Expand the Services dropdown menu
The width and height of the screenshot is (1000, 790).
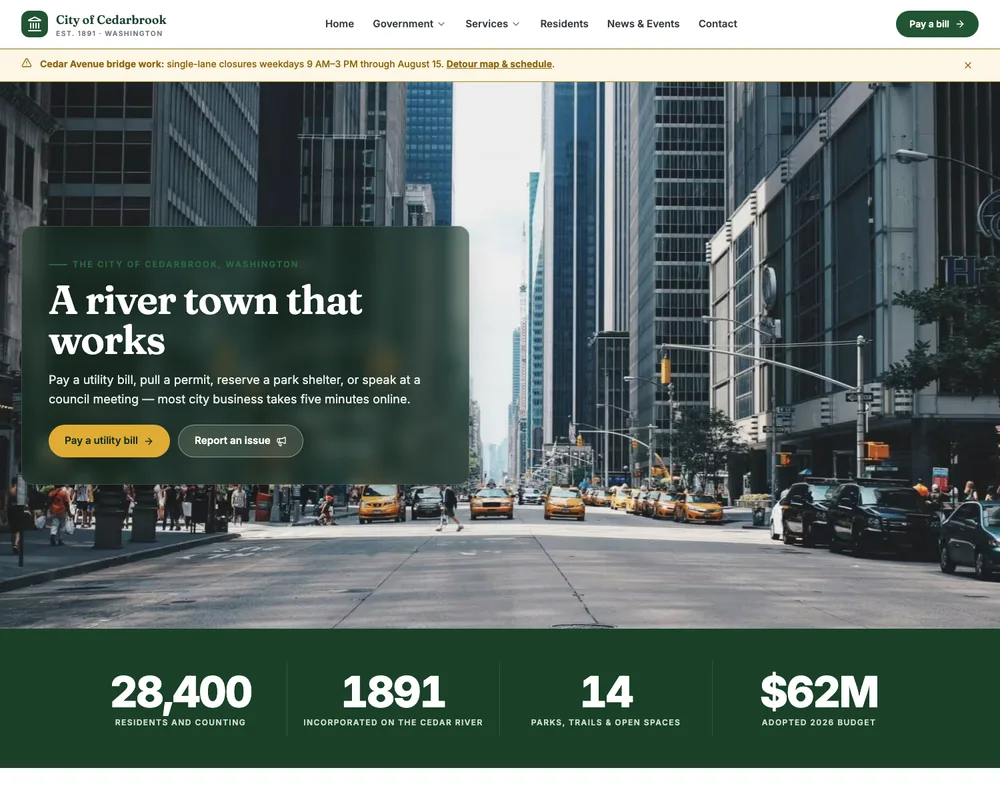click(x=492, y=24)
